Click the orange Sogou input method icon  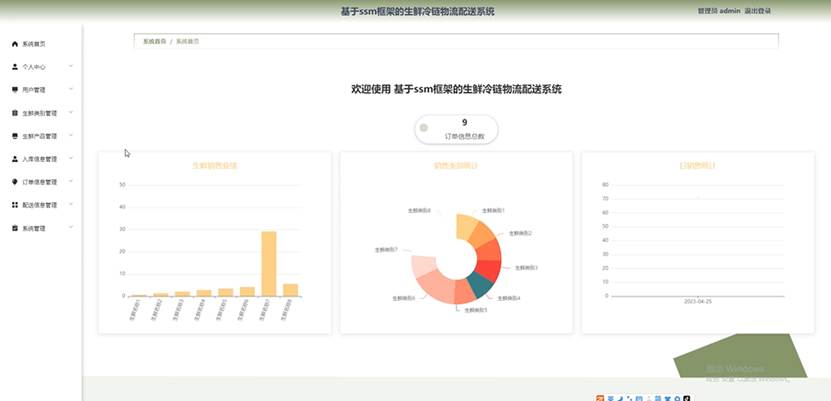[x=599, y=398]
